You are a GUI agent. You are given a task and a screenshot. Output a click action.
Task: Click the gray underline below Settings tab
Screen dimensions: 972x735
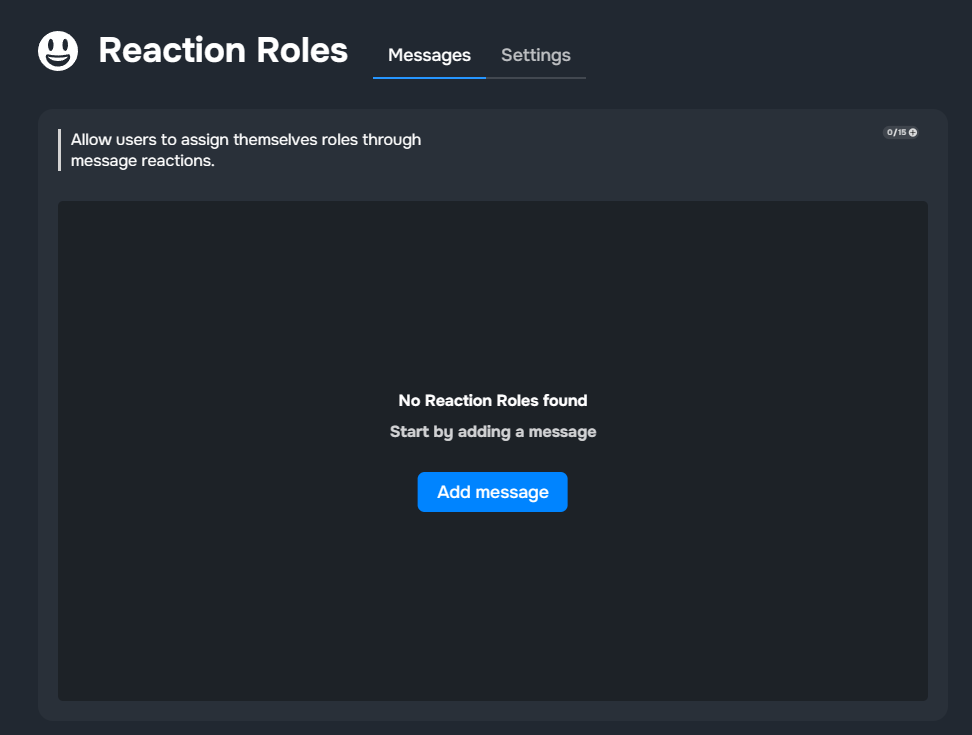click(x=536, y=77)
